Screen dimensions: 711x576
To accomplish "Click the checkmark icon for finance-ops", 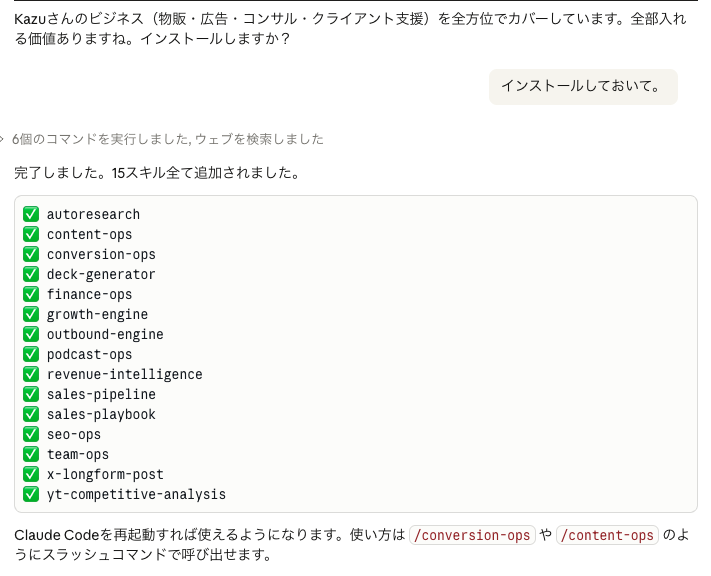I will (31, 294).
